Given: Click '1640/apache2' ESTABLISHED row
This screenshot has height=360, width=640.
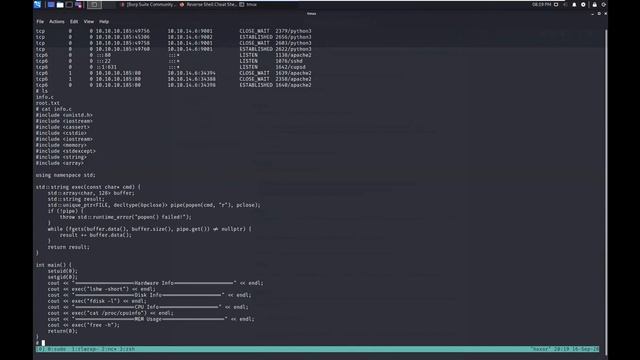Looking at the screenshot, I should click(x=173, y=85).
